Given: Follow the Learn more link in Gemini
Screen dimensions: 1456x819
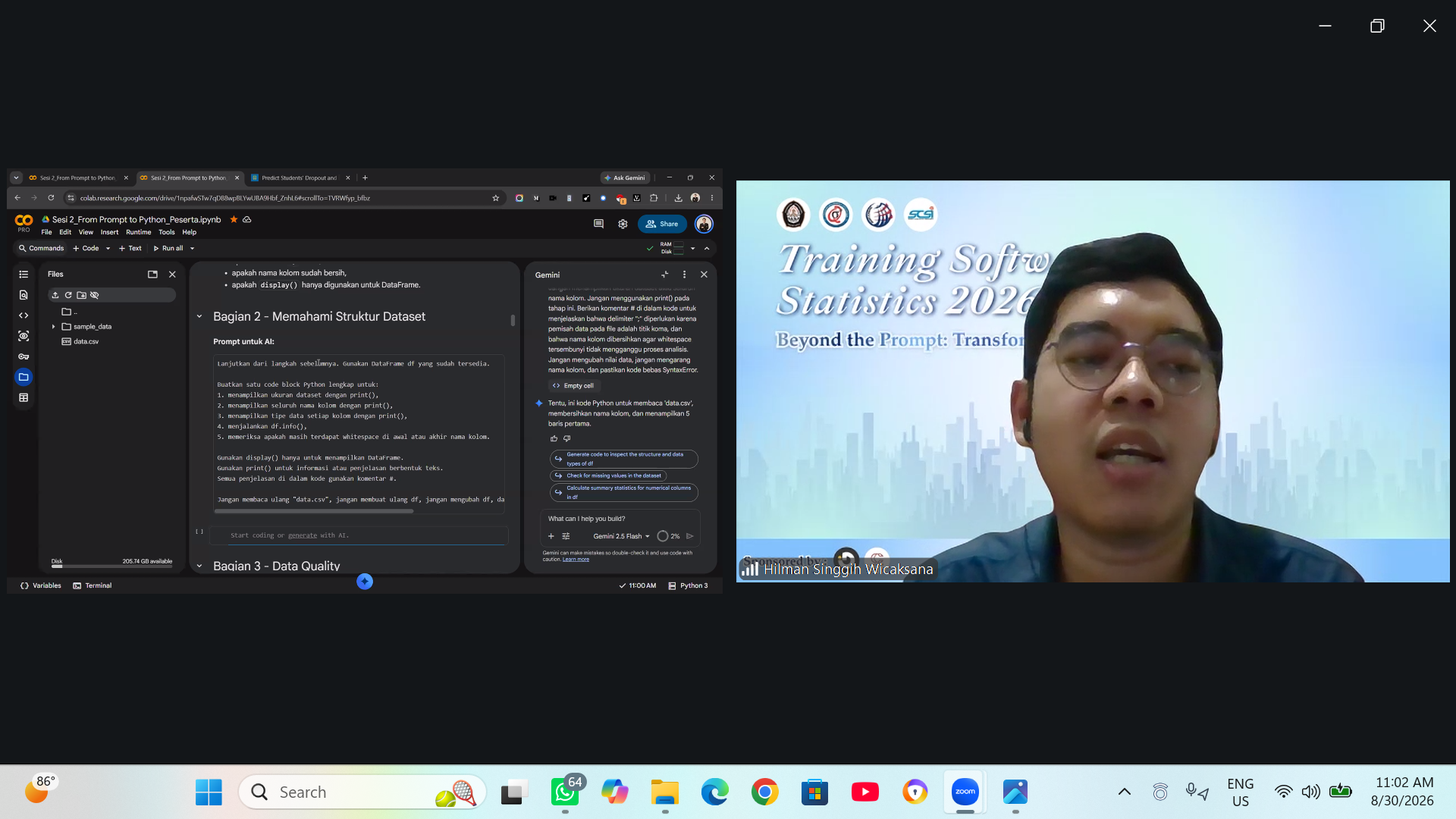Looking at the screenshot, I should (x=576, y=560).
